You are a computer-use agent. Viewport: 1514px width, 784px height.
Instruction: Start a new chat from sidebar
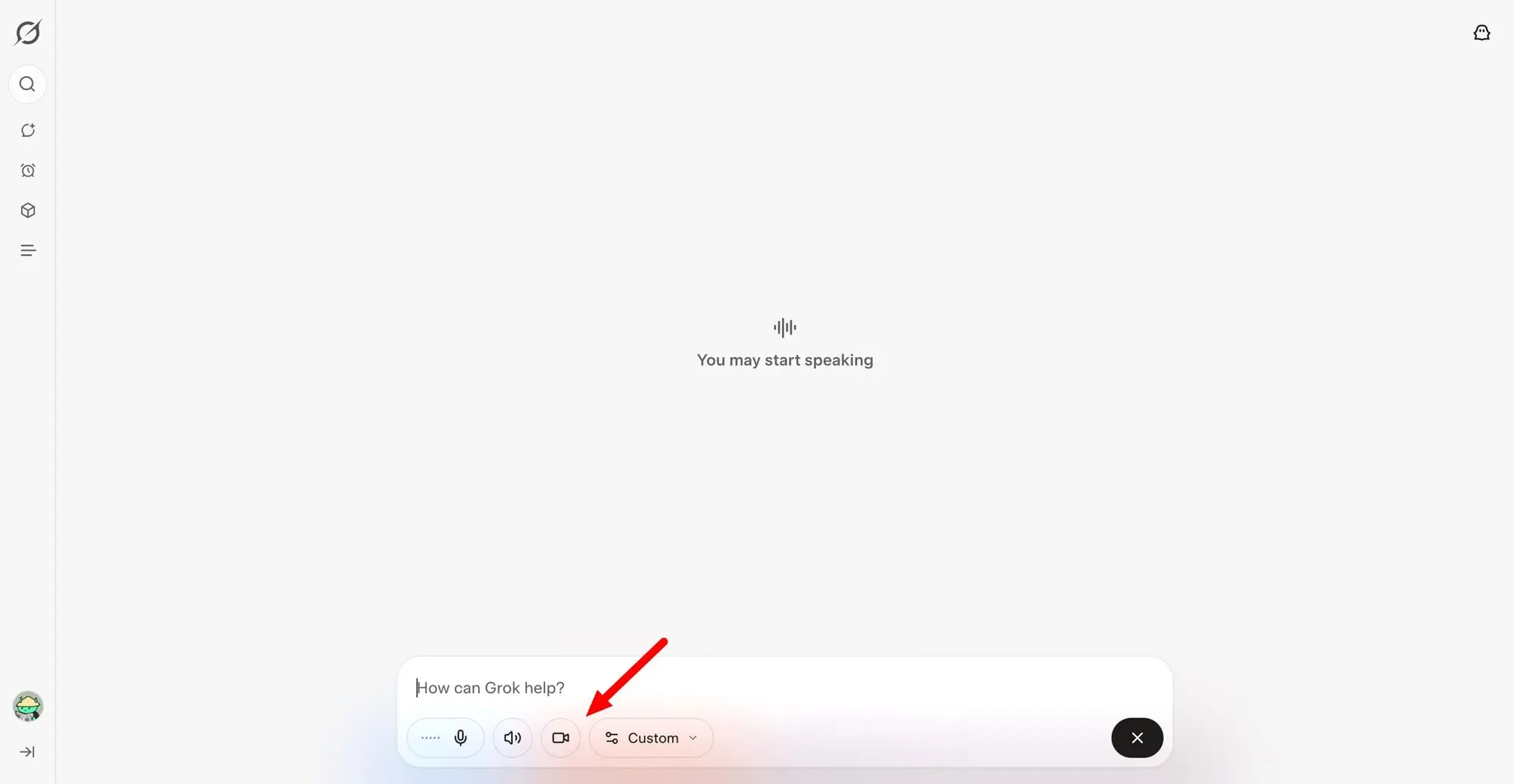click(x=28, y=130)
